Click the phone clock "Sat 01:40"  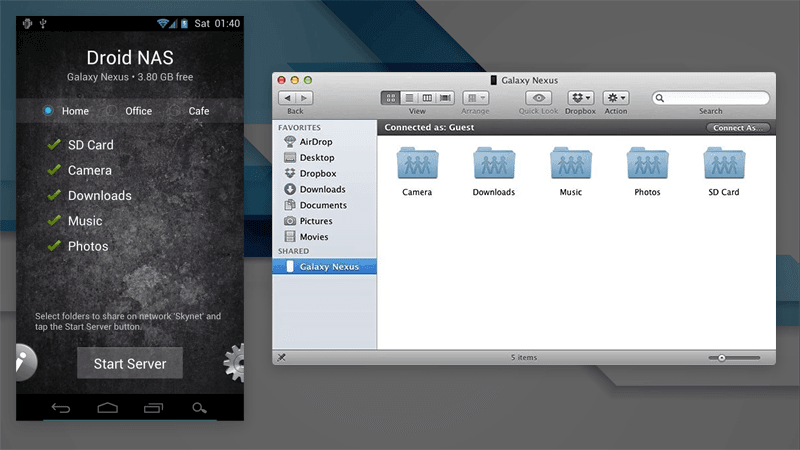click(217, 23)
